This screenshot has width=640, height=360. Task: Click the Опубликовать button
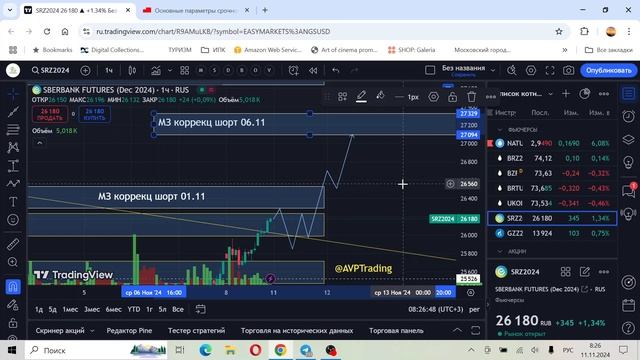[x=609, y=71]
